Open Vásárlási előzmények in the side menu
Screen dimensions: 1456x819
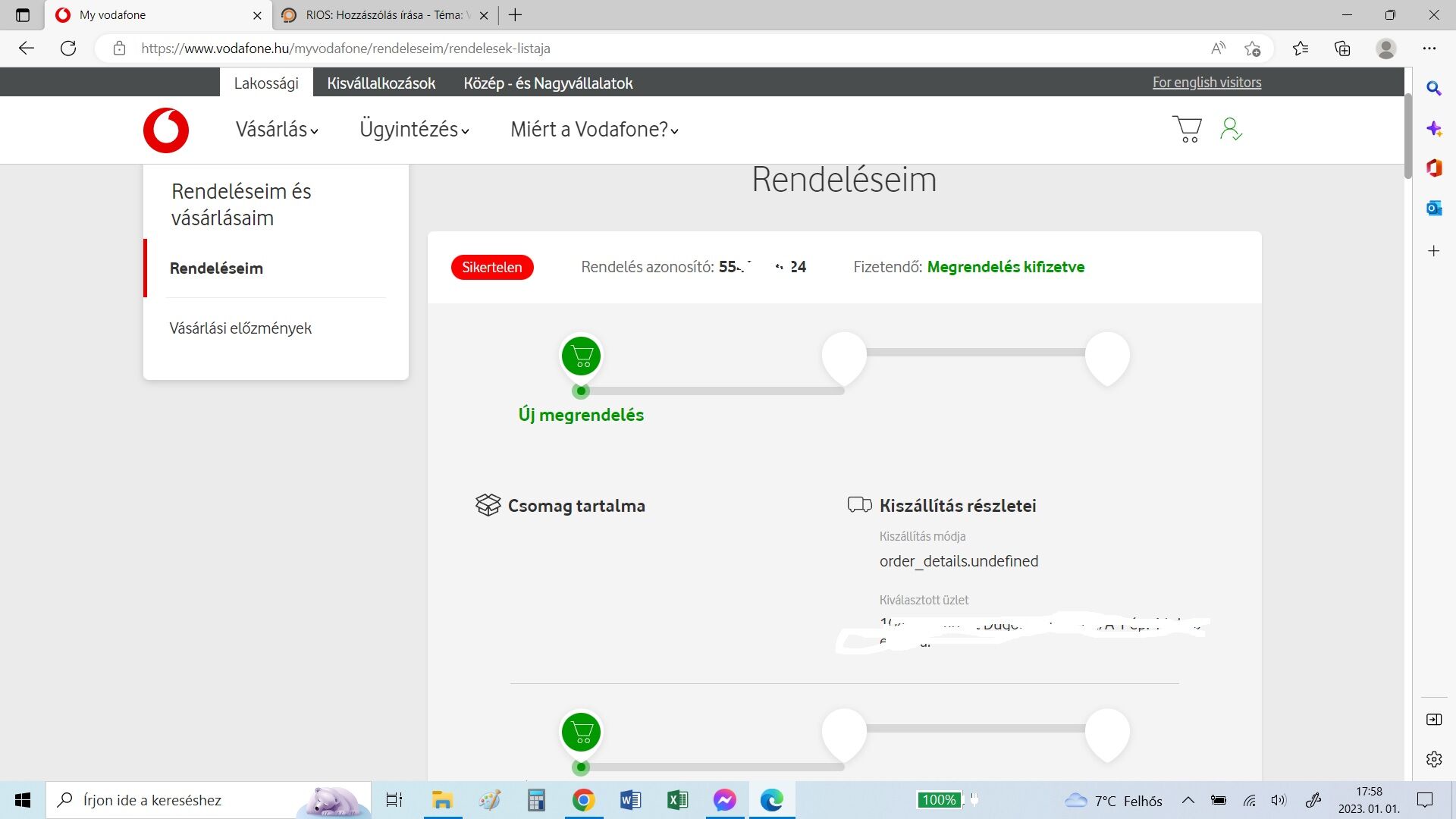(240, 328)
